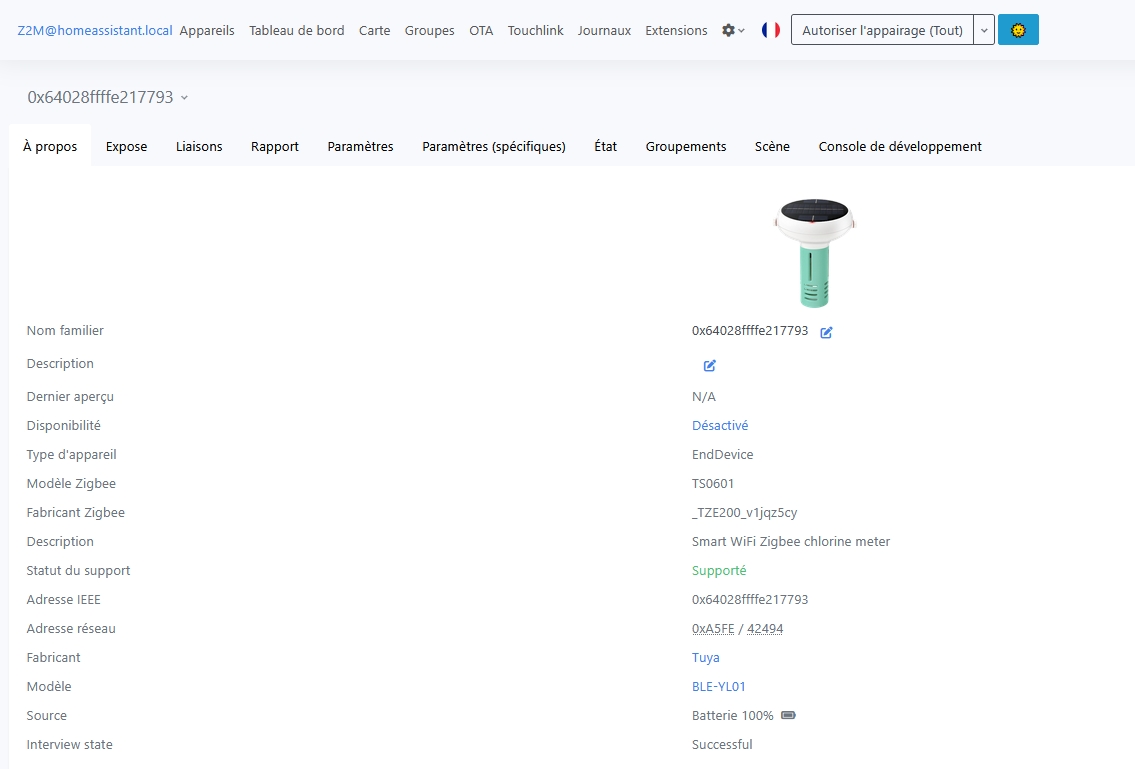Toggle theme with the sun icon button
Screen dimensions: 1135x769
[1018, 30]
